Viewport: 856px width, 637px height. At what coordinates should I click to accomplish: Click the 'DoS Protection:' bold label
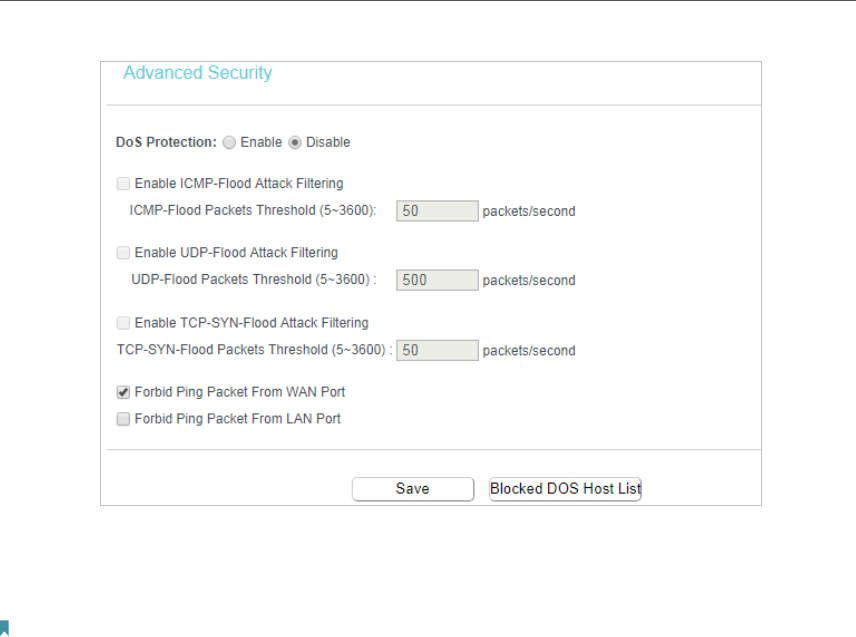coord(167,142)
